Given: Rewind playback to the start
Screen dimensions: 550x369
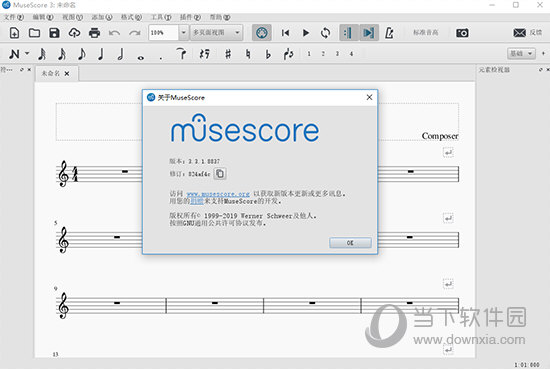Looking at the screenshot, I should pos(286,33).
